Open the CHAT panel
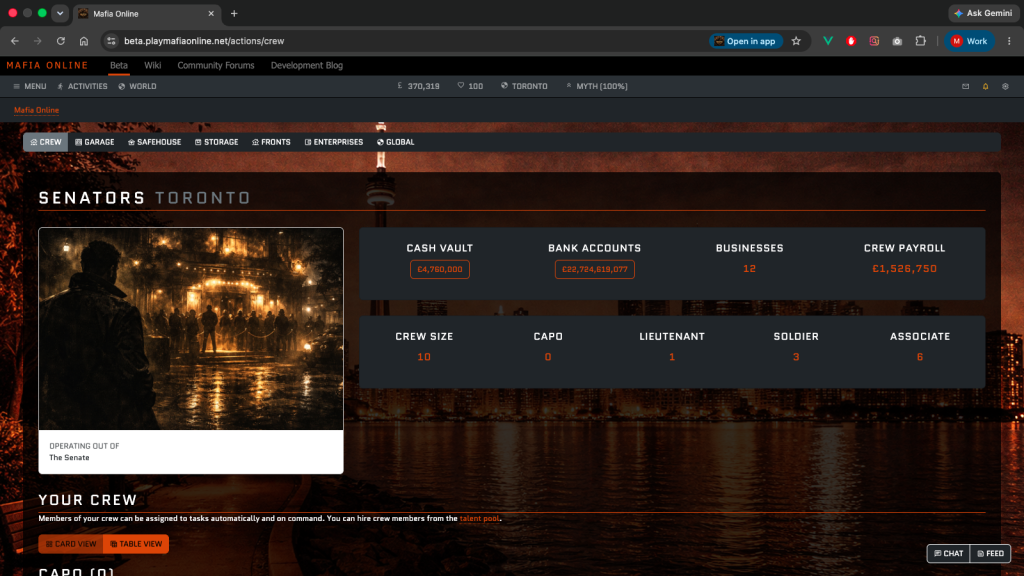This screenshot has width=1024, height=576. tap(948, 553)
